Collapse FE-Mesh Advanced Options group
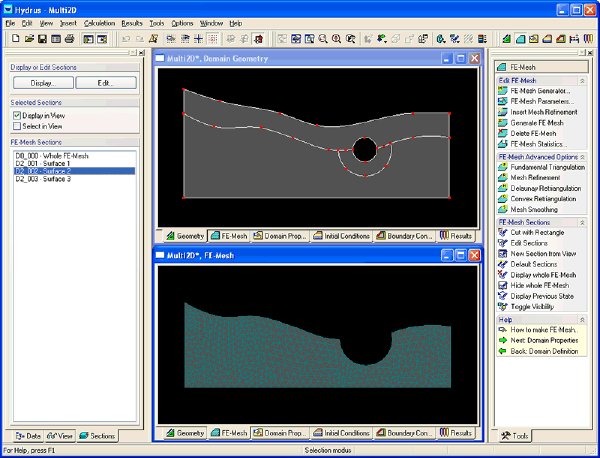Viewport: 600px width, 458px height. 582,157
